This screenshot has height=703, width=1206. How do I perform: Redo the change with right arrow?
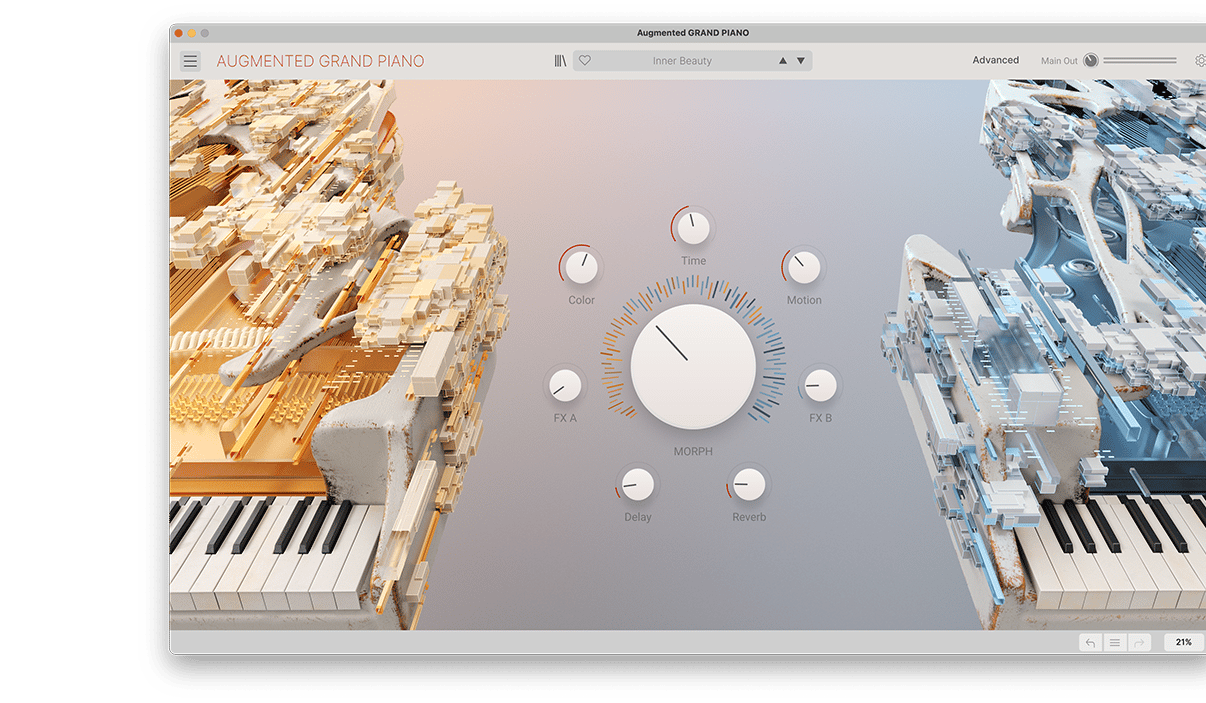pyautogui.click(x=1139, y=642)
